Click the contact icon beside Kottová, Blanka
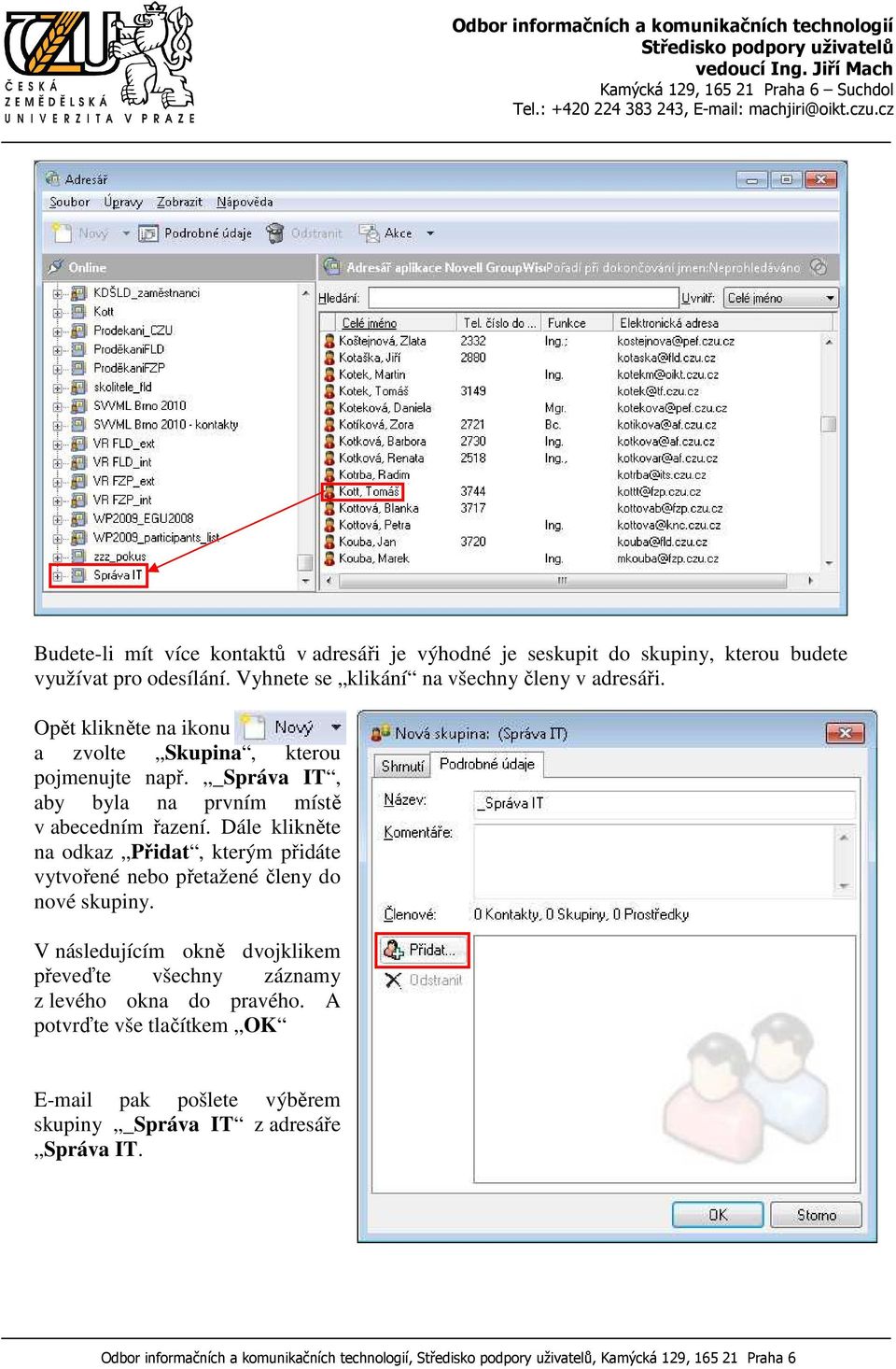This screenshot has width=896, height=1369. pos(329,509)
